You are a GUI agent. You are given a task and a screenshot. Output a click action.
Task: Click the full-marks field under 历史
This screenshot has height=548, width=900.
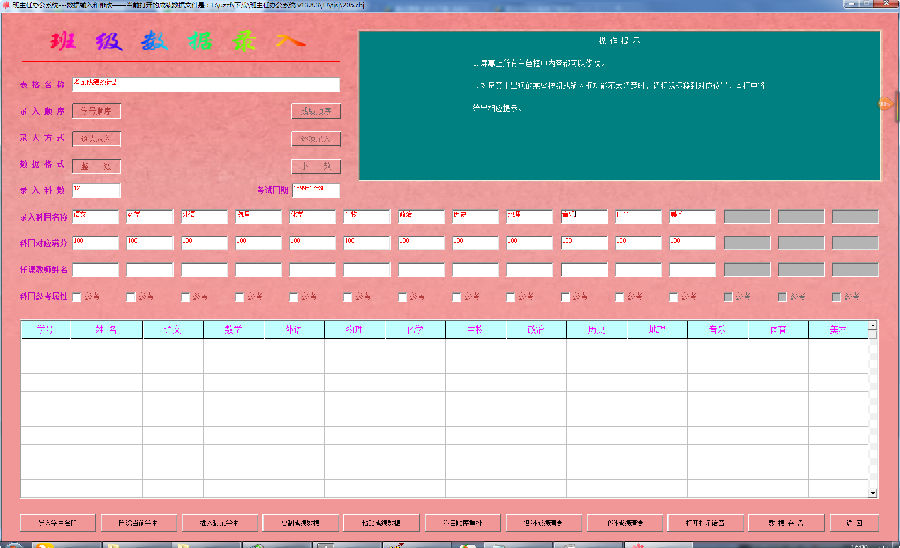[x=475, y=243]
